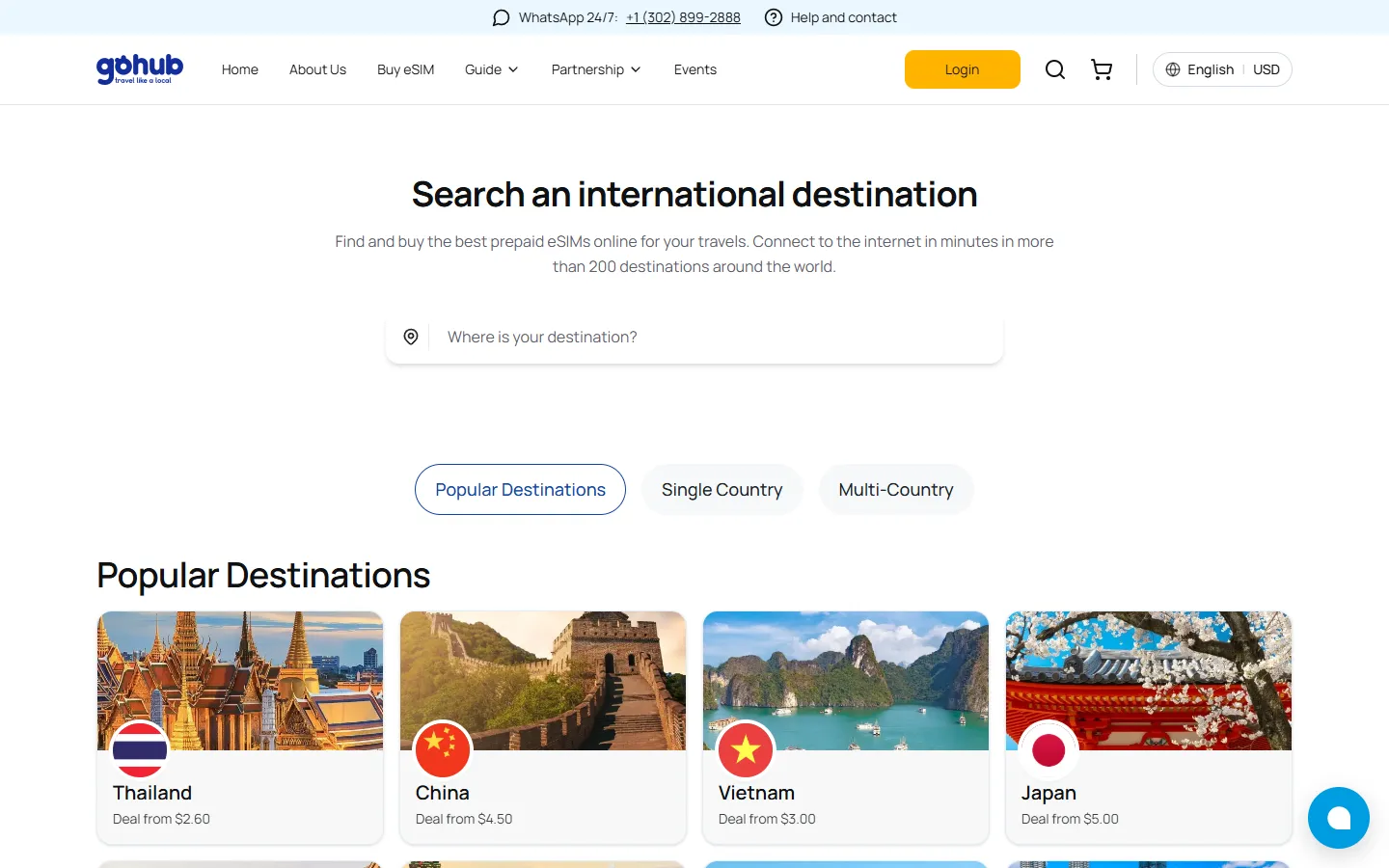Open the About Us page
The height and width of the screenshot is (868, 1389).
(x=317, y=69)
